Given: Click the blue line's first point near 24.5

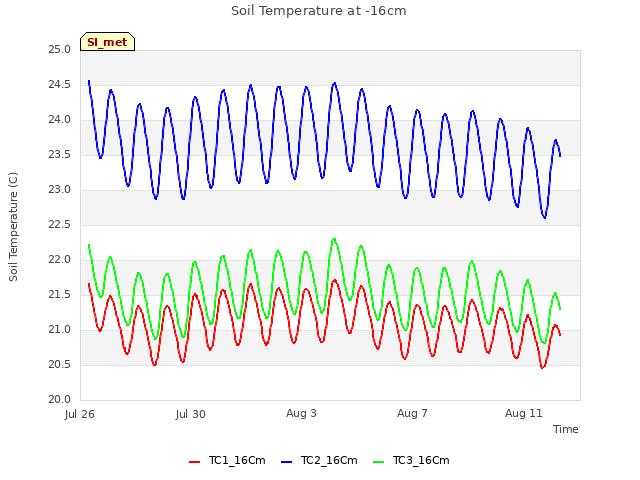Looking at the screenshot, I should point(89,81).
